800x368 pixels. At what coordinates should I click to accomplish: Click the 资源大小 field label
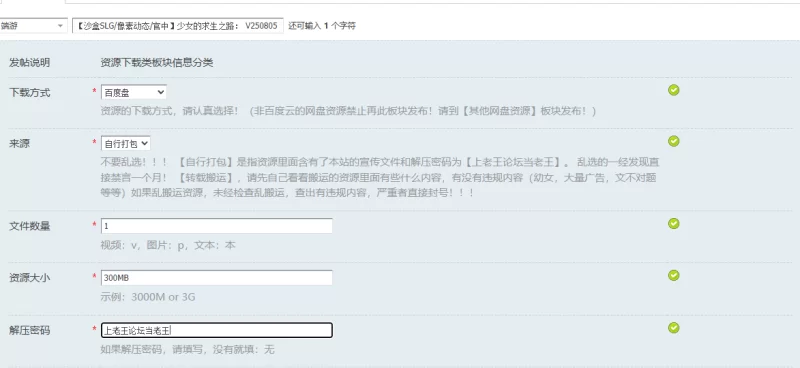pyautogui.click(x=30, y=278)
